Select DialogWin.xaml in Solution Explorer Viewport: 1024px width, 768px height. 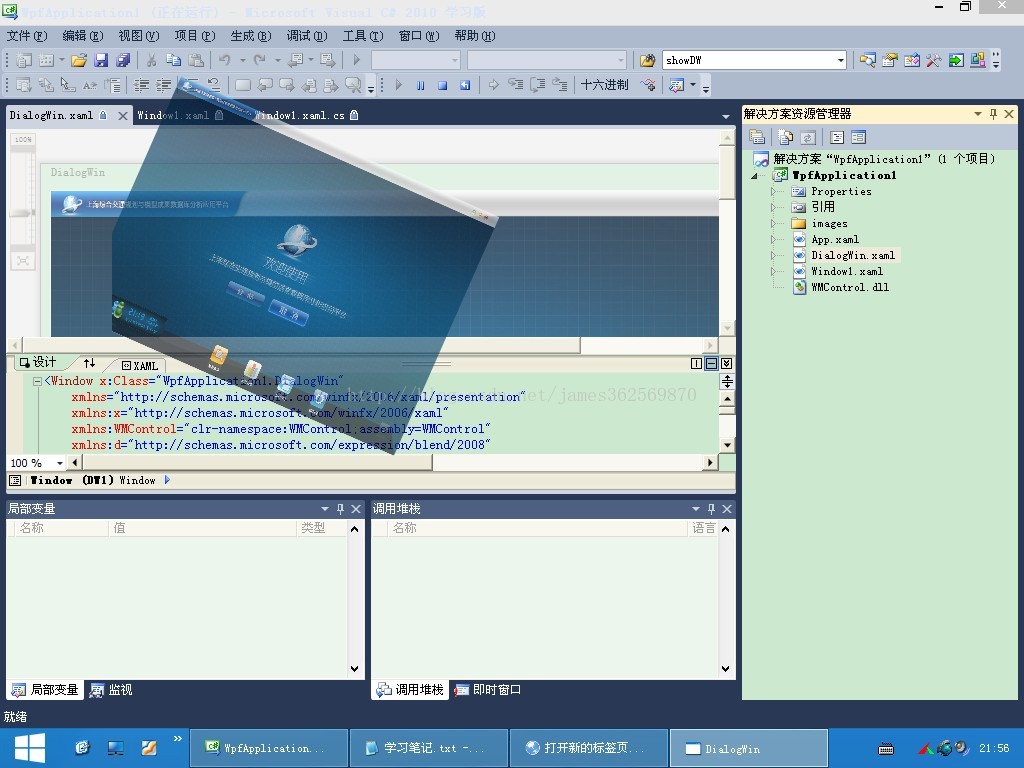pos(853,255)
